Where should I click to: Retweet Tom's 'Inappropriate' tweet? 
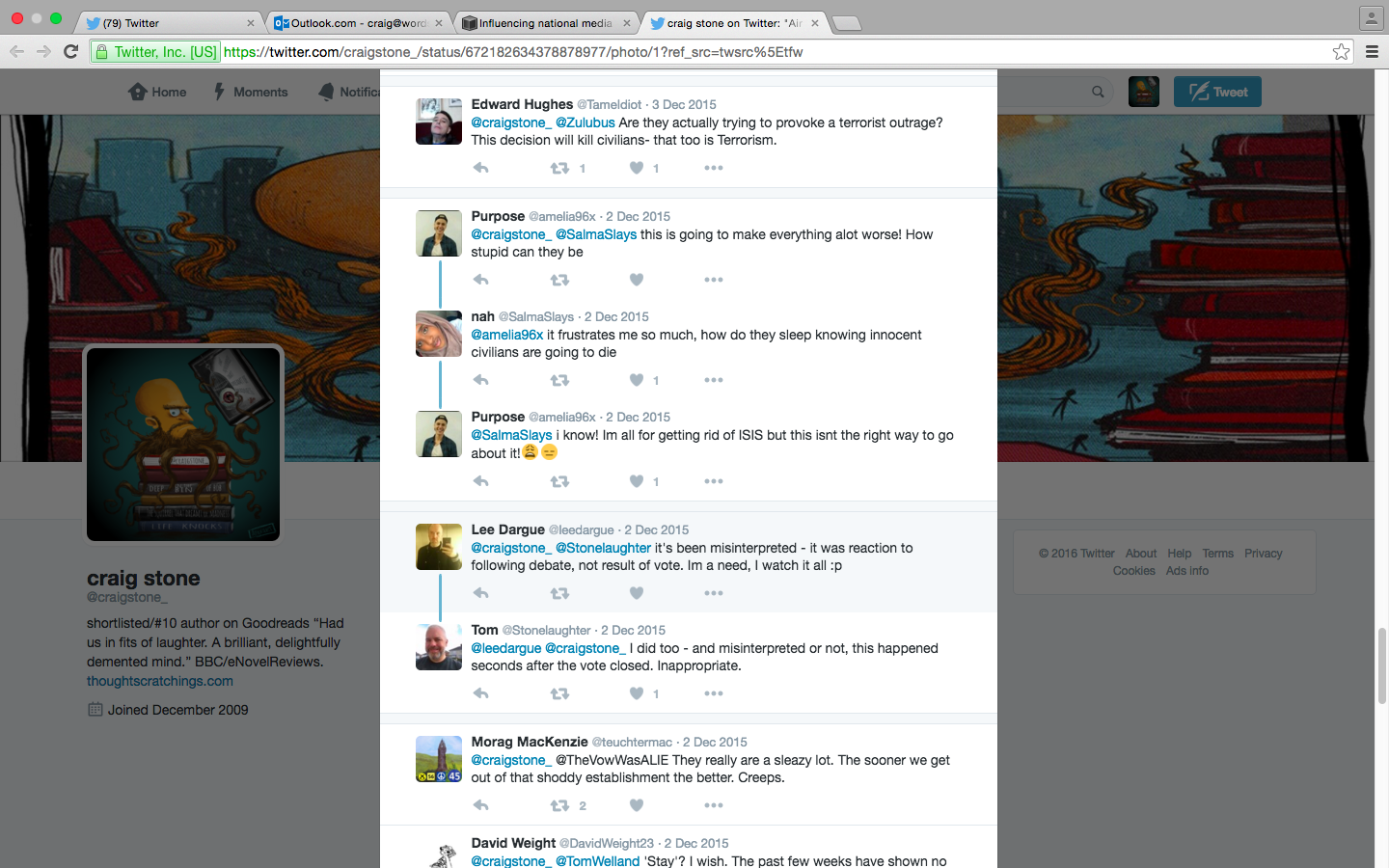point(559,693)
